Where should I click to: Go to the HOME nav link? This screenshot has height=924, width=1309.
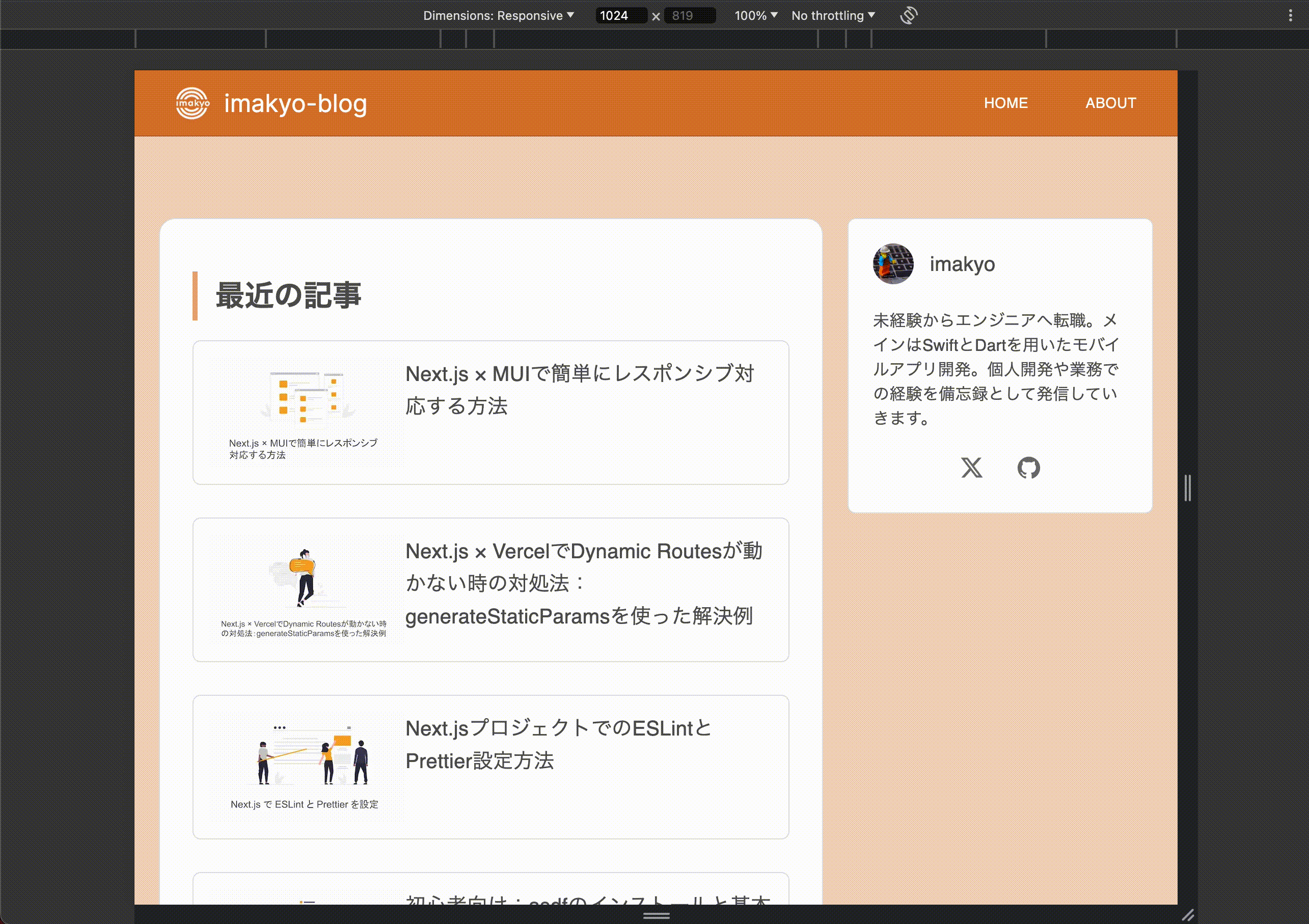click(x=1006, y=103)
